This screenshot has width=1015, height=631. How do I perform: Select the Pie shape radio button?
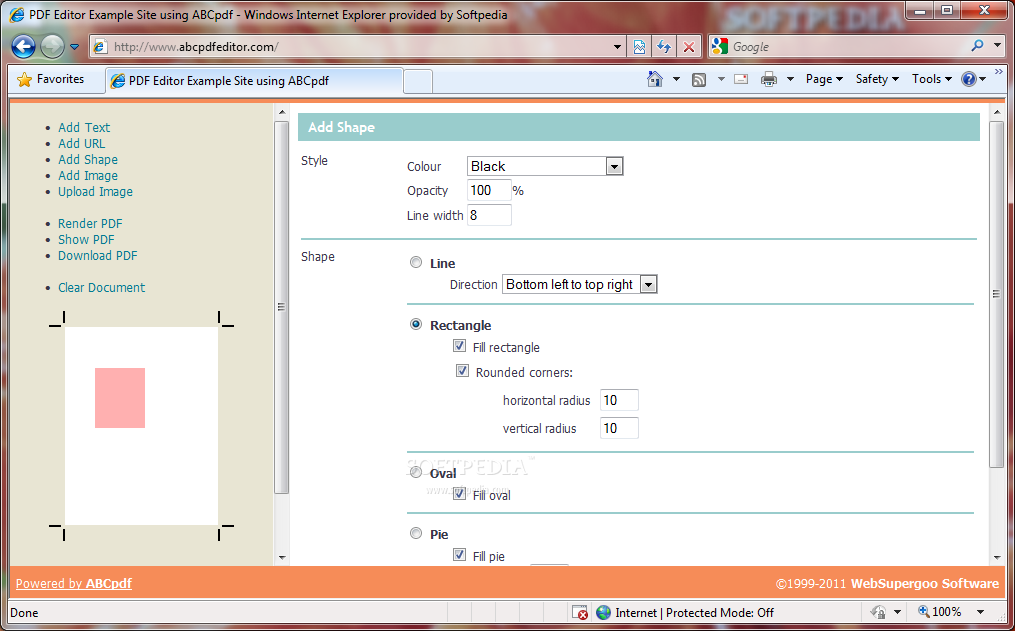pyautogui.click(x=416, y=533)
